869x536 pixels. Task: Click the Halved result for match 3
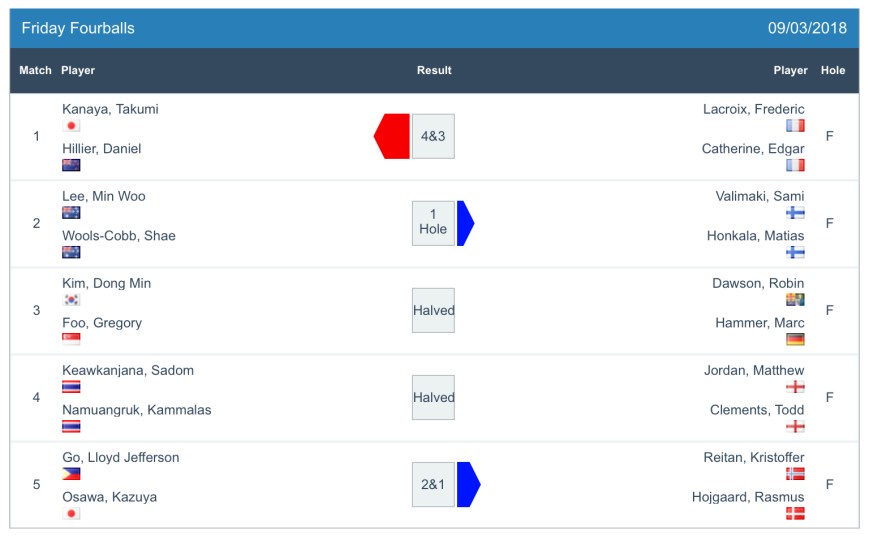pos(433,310)
